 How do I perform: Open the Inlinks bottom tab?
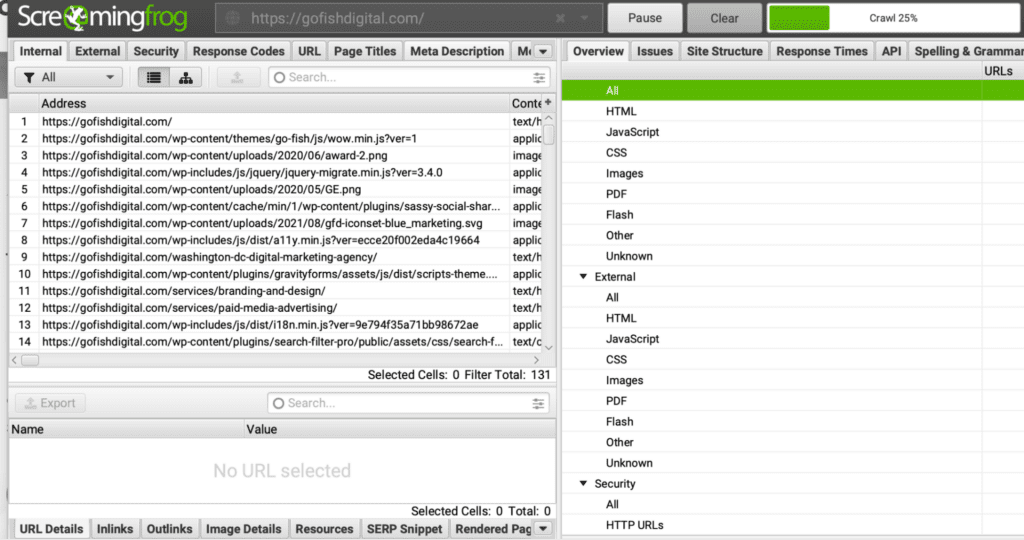[x=115, y=529]
